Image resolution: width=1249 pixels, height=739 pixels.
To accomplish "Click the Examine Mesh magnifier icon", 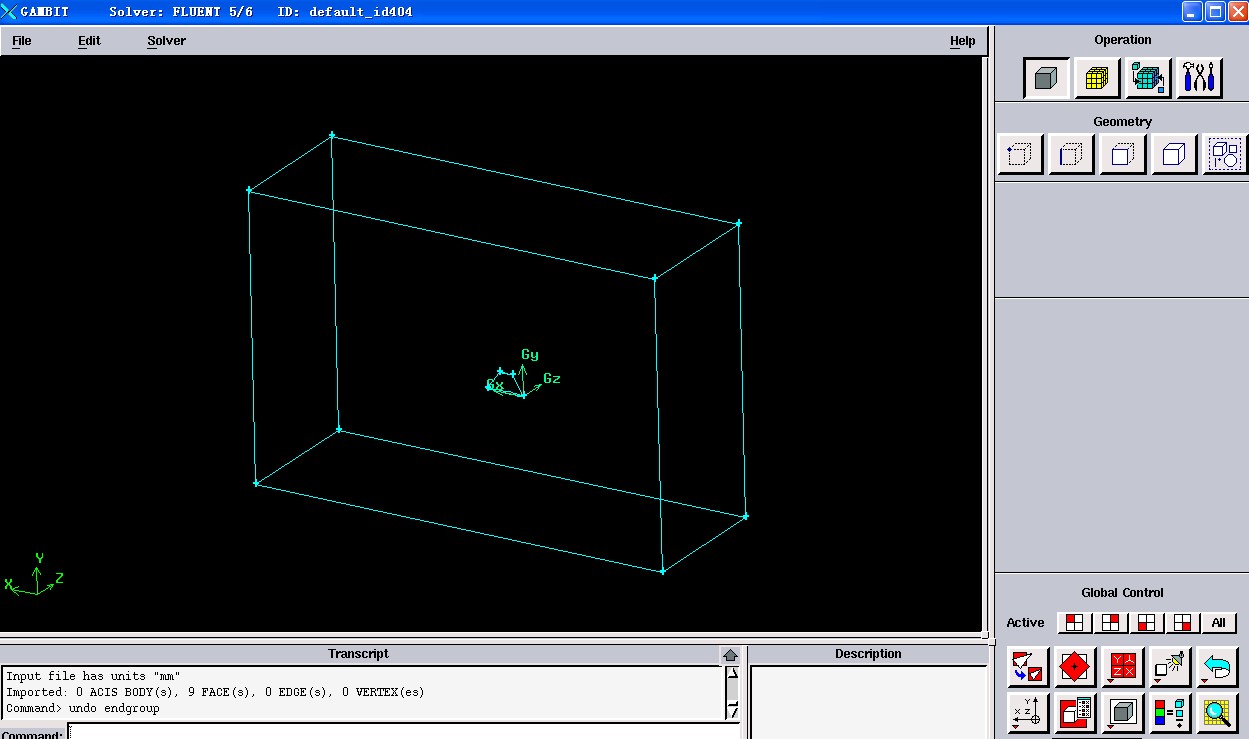I will pyautogui.click(x=1217, y=713).
